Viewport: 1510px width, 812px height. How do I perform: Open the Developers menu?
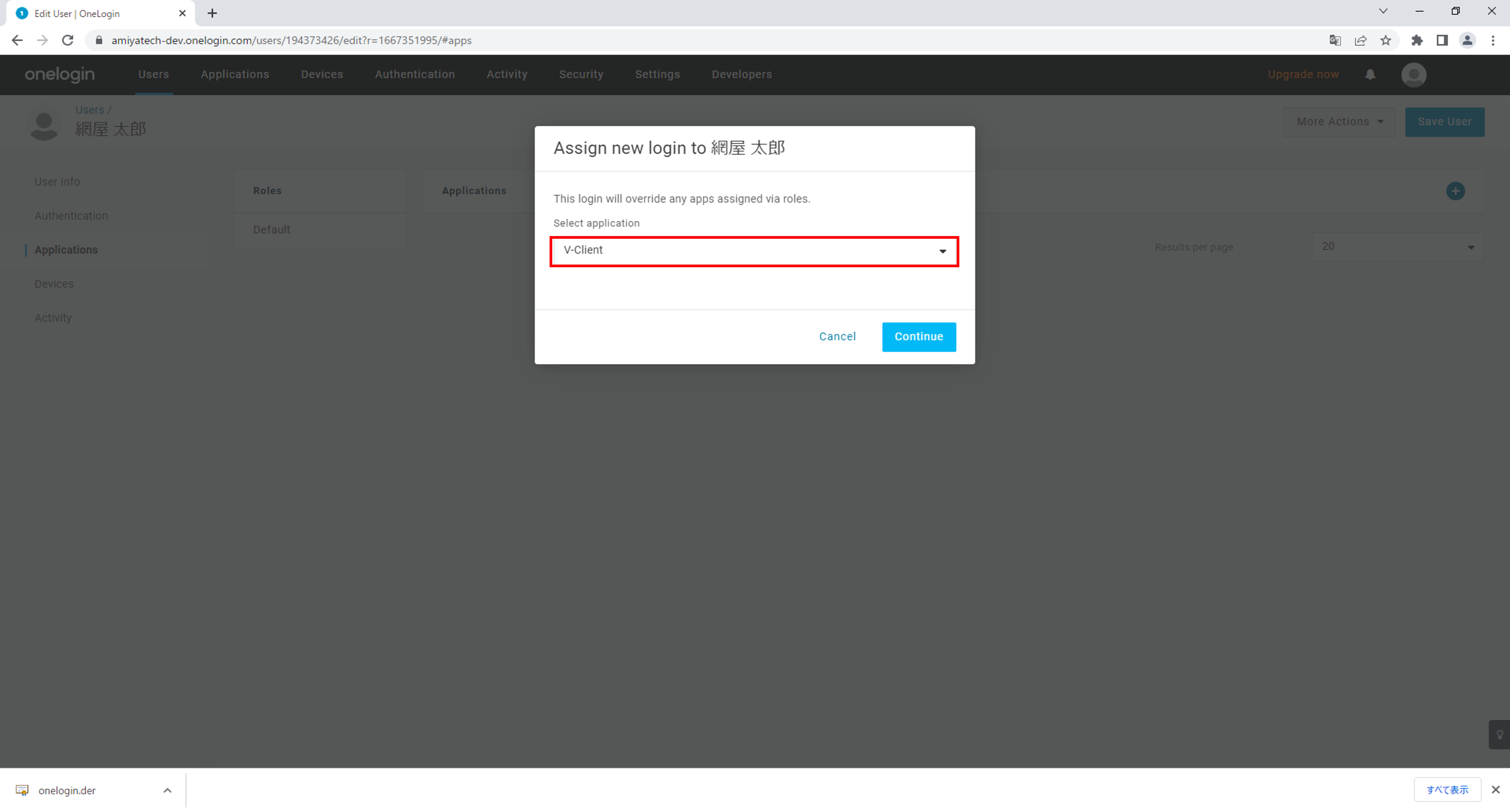[742, 74]
